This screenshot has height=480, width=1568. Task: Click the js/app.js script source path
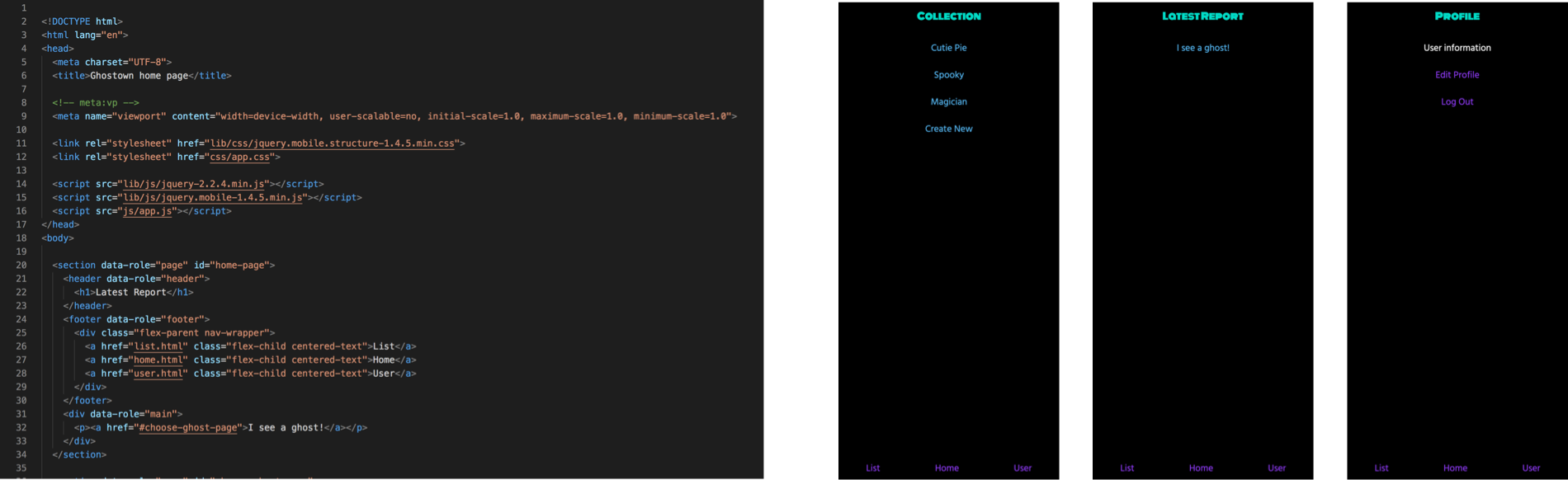[148, 211]
